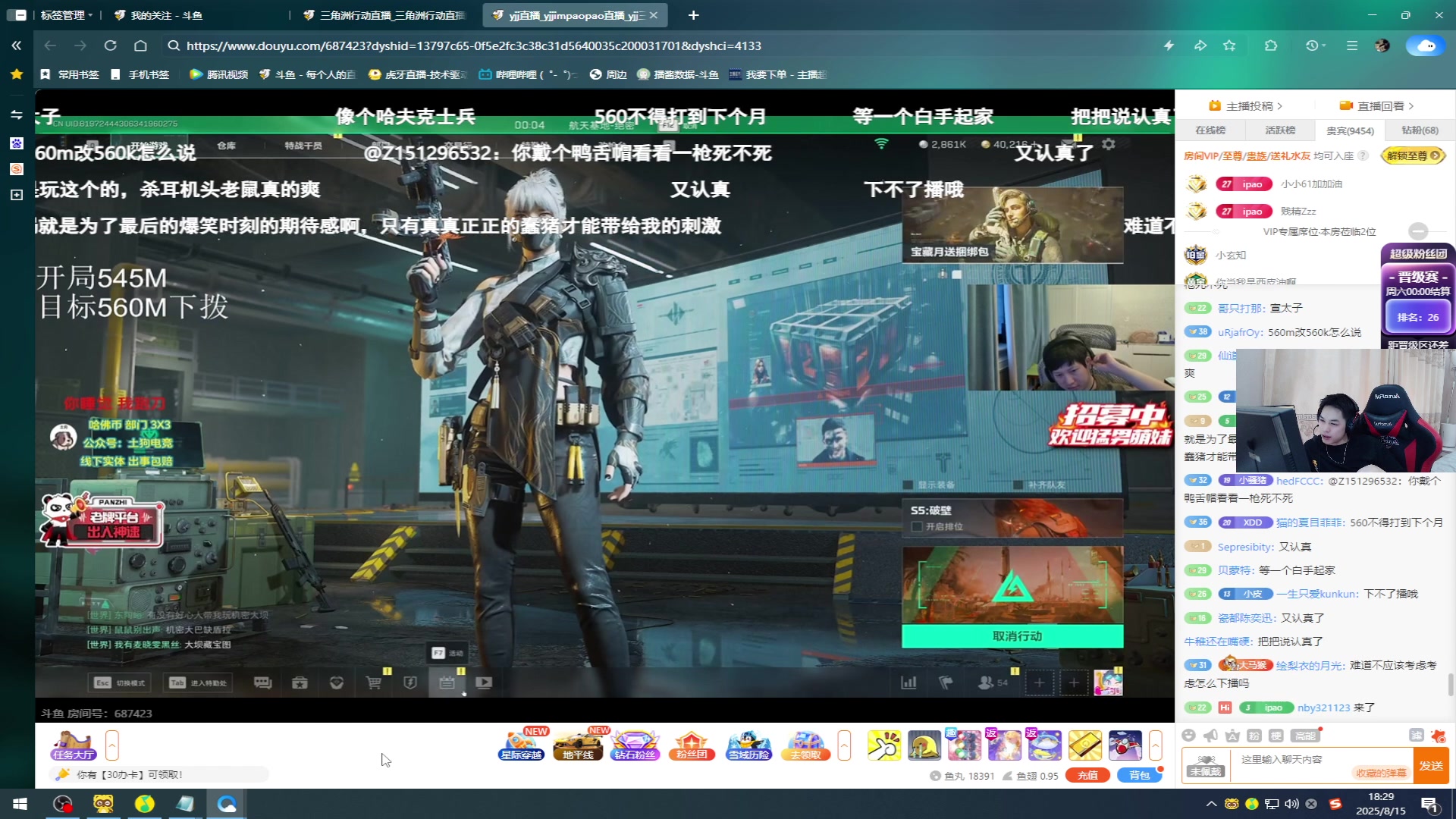
Task: Show hidden tray icons chevron
Action: click(x=1211, y=804)
